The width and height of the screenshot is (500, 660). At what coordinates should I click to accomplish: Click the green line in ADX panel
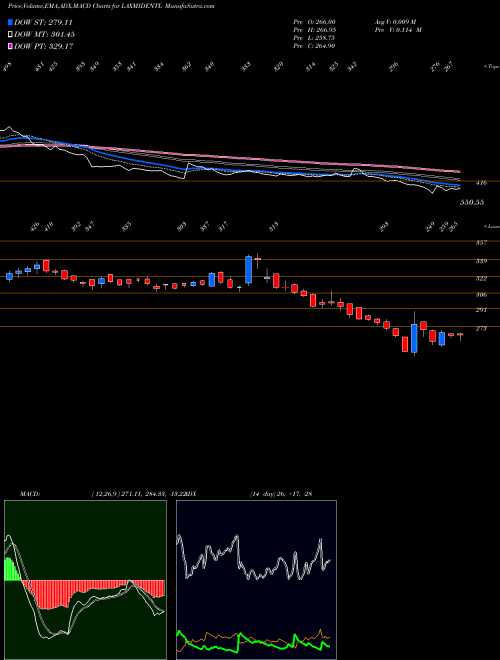[253, 641]
